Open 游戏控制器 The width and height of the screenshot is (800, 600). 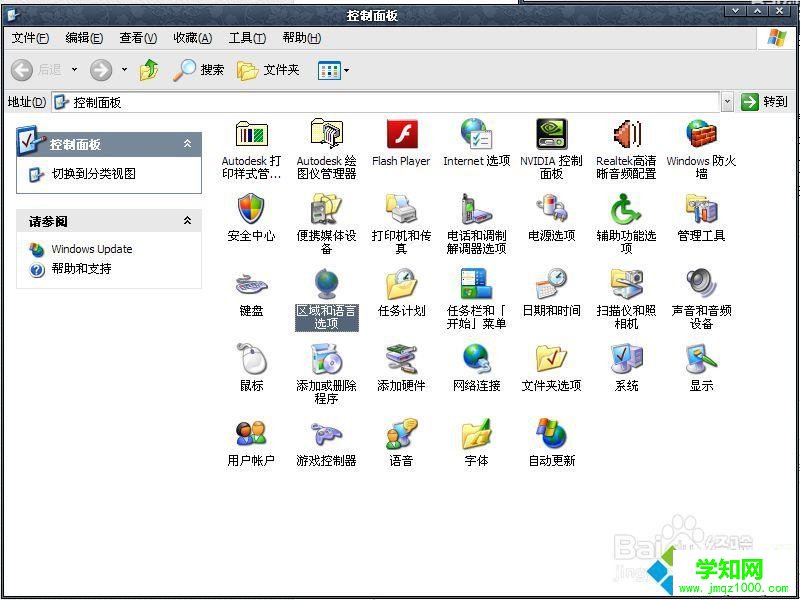(x=326, y=442)
